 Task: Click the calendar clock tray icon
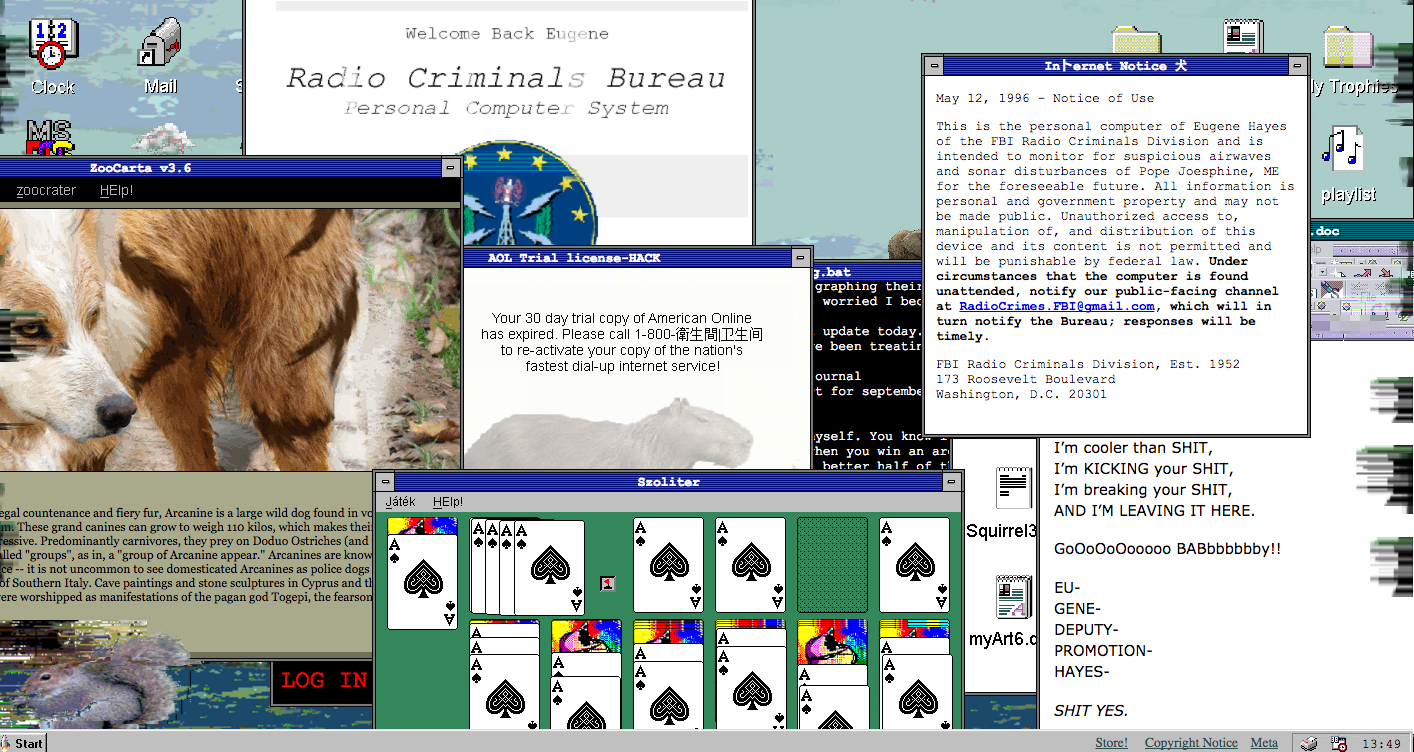coord(1338,743)
